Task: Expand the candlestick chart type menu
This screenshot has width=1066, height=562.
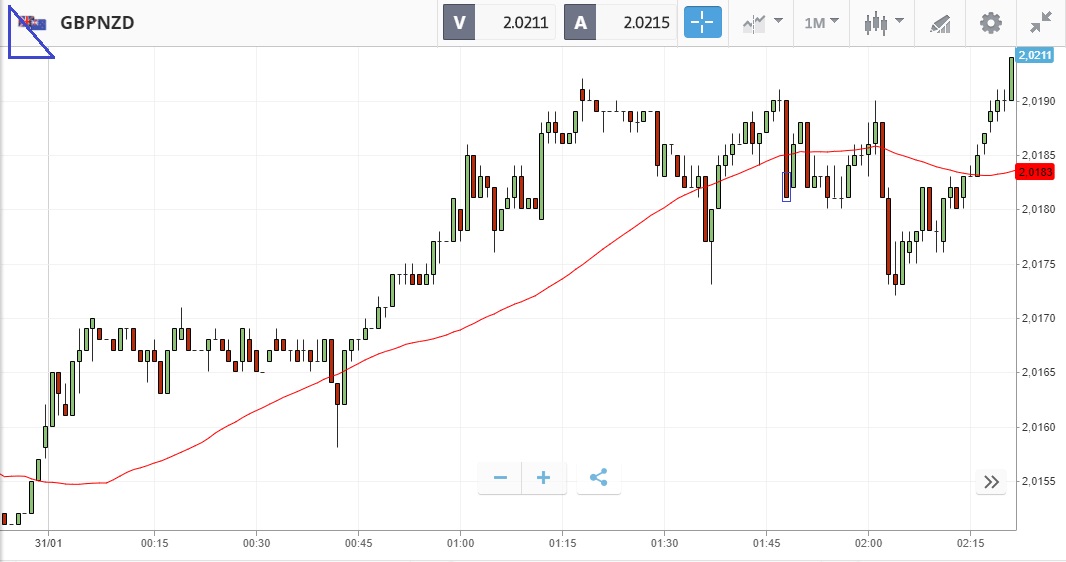Action: [885, 22]
